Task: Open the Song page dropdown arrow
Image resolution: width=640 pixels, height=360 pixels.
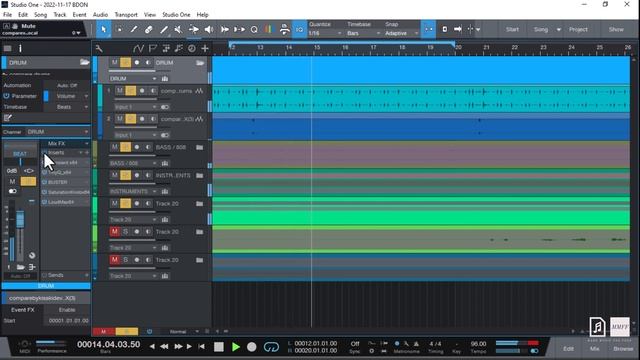Action: [559, 29]
